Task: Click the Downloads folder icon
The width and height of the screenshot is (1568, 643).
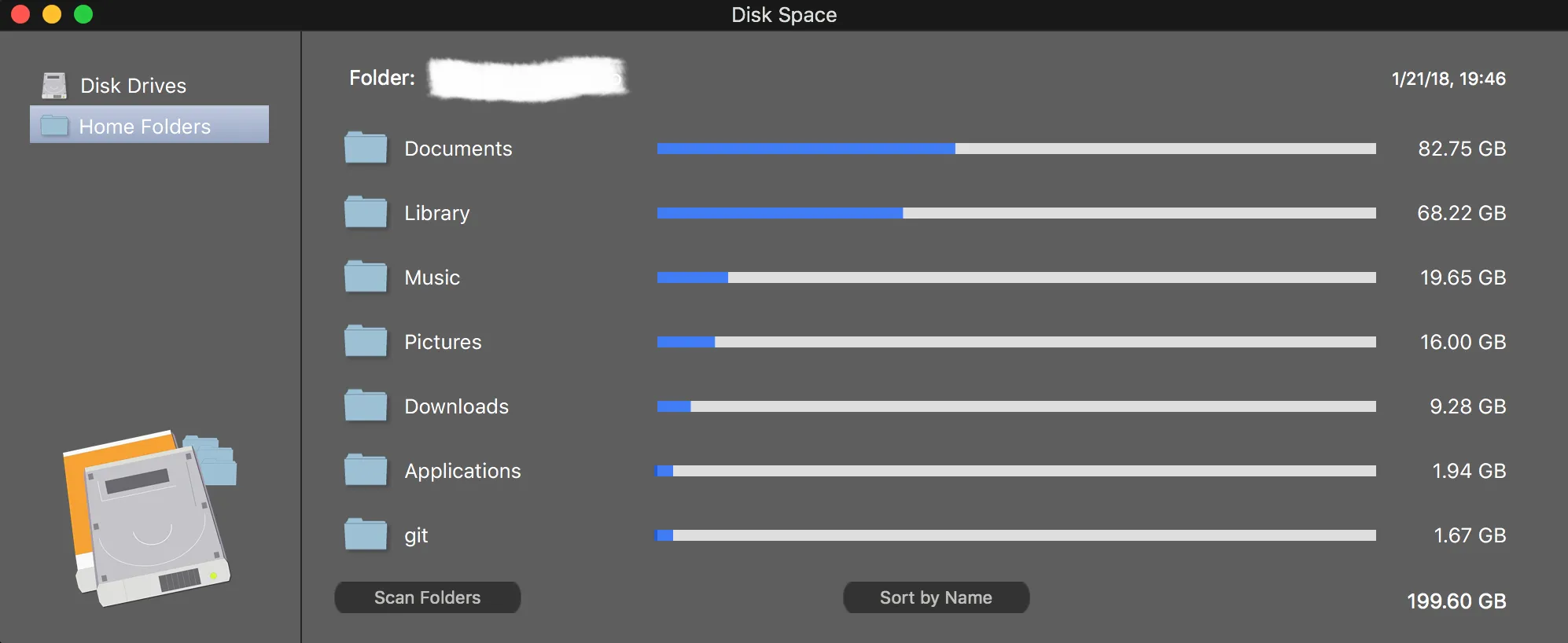Action: [365, 406]
